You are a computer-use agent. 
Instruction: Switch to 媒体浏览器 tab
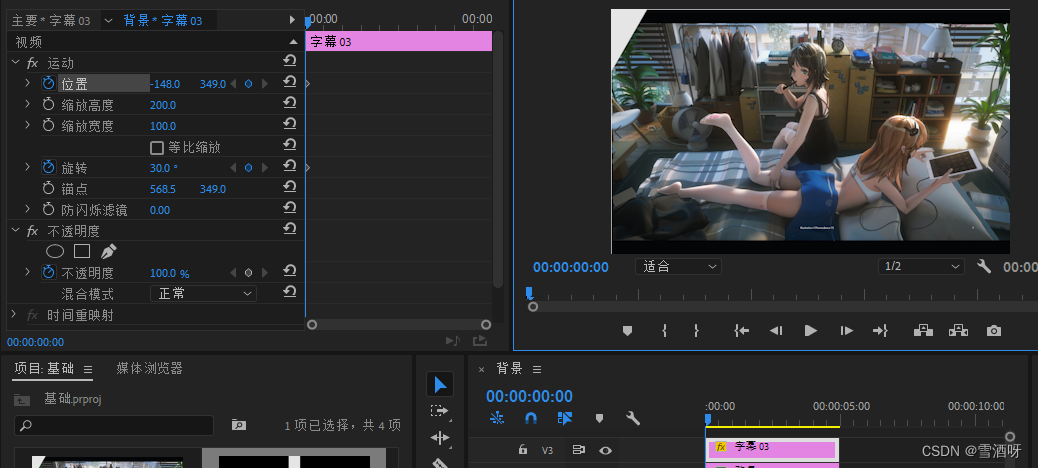(149, 368)
